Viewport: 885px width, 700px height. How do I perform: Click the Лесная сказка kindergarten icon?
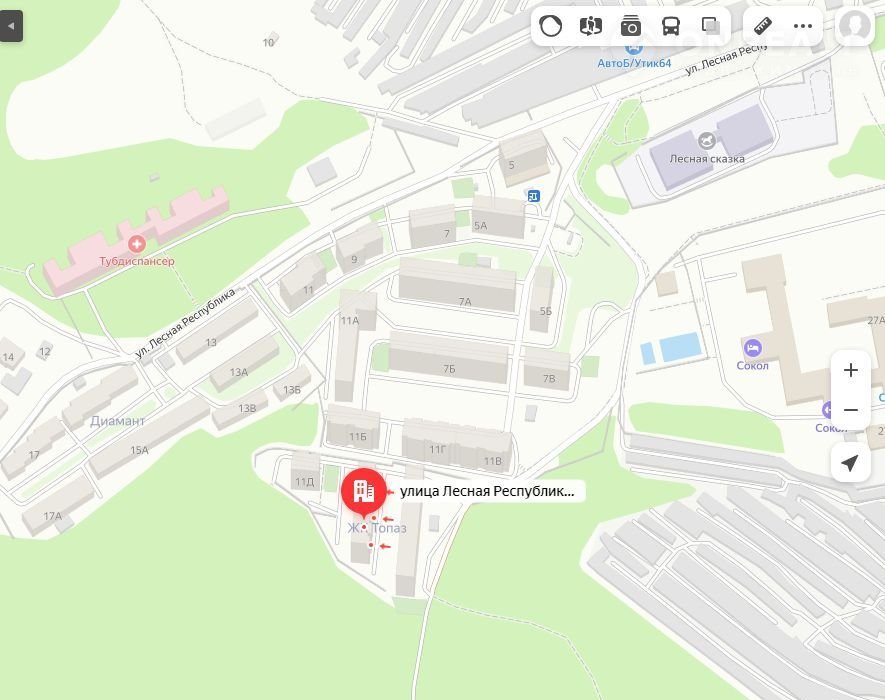[707, 141]
